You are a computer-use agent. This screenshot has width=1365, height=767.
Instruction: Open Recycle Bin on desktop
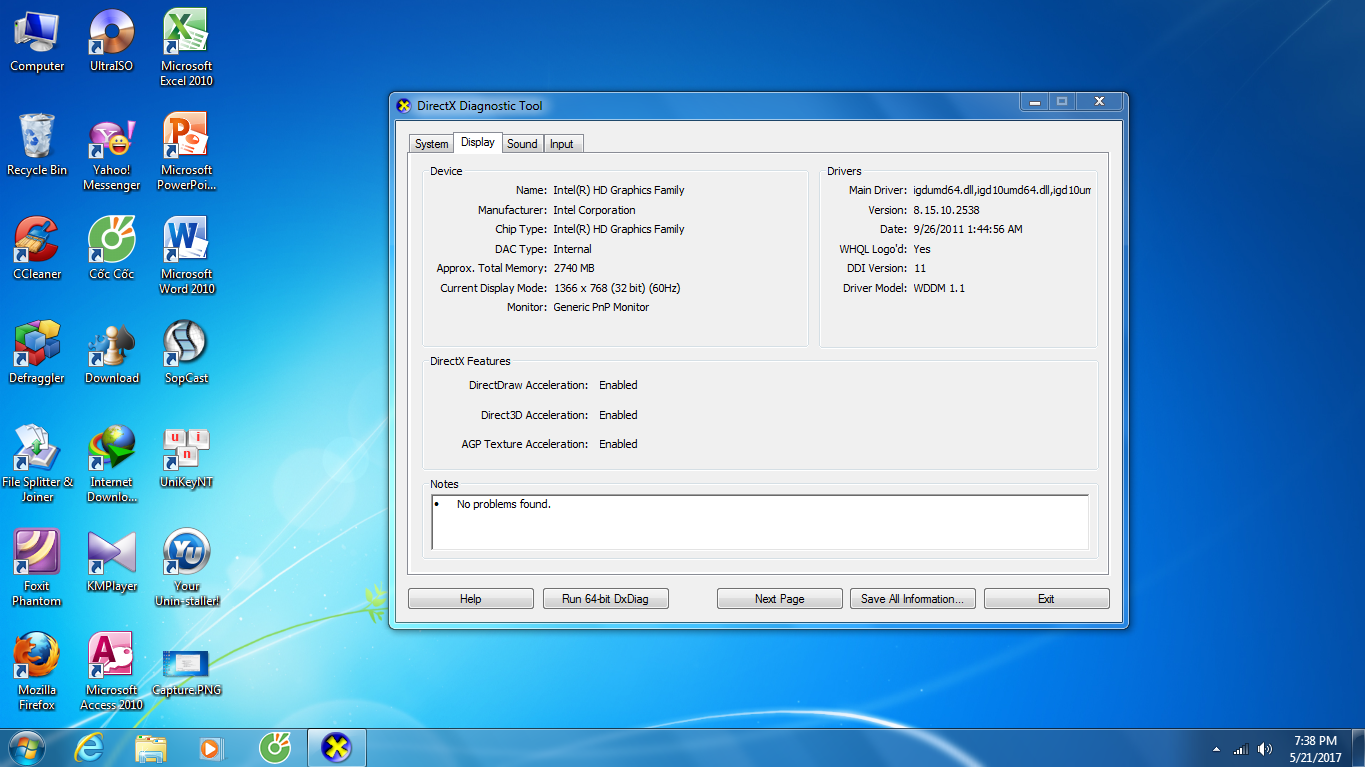tap(37, 139)
